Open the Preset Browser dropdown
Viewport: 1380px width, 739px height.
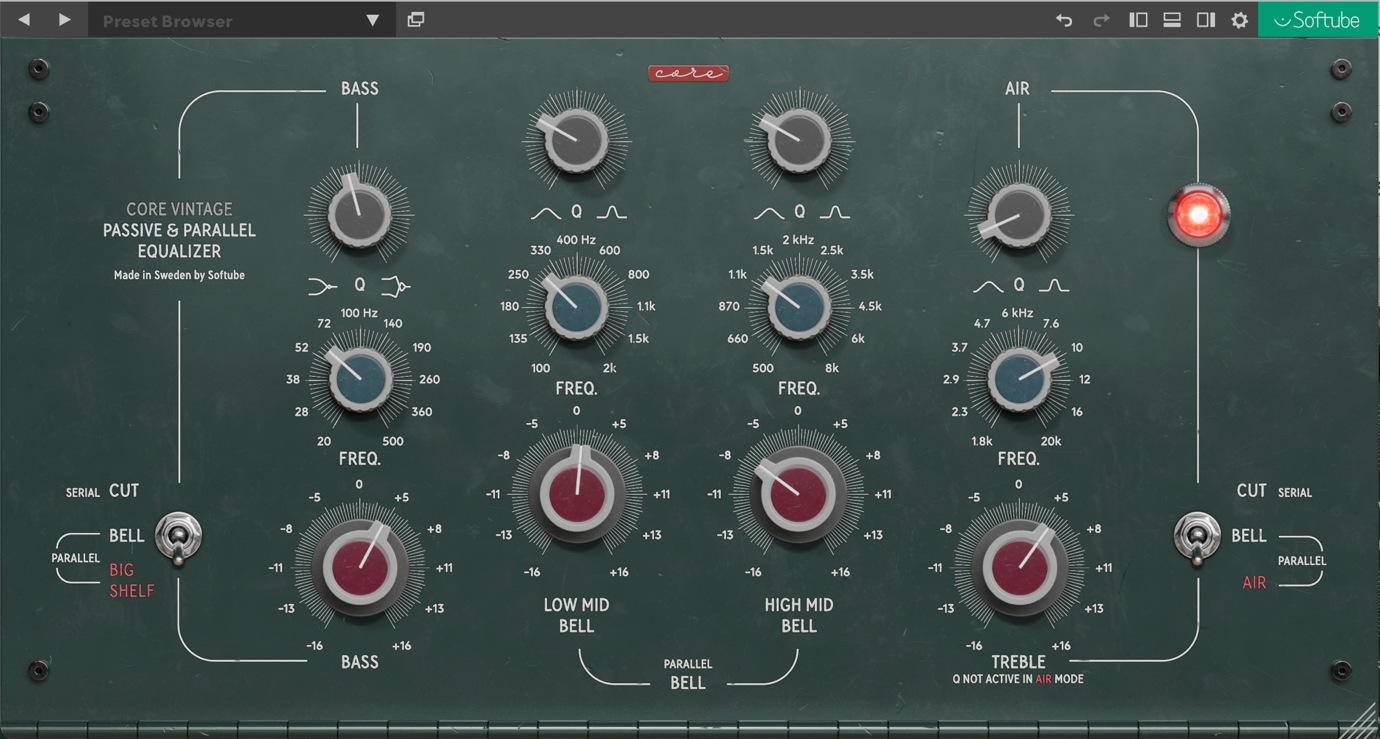(240, 19)
